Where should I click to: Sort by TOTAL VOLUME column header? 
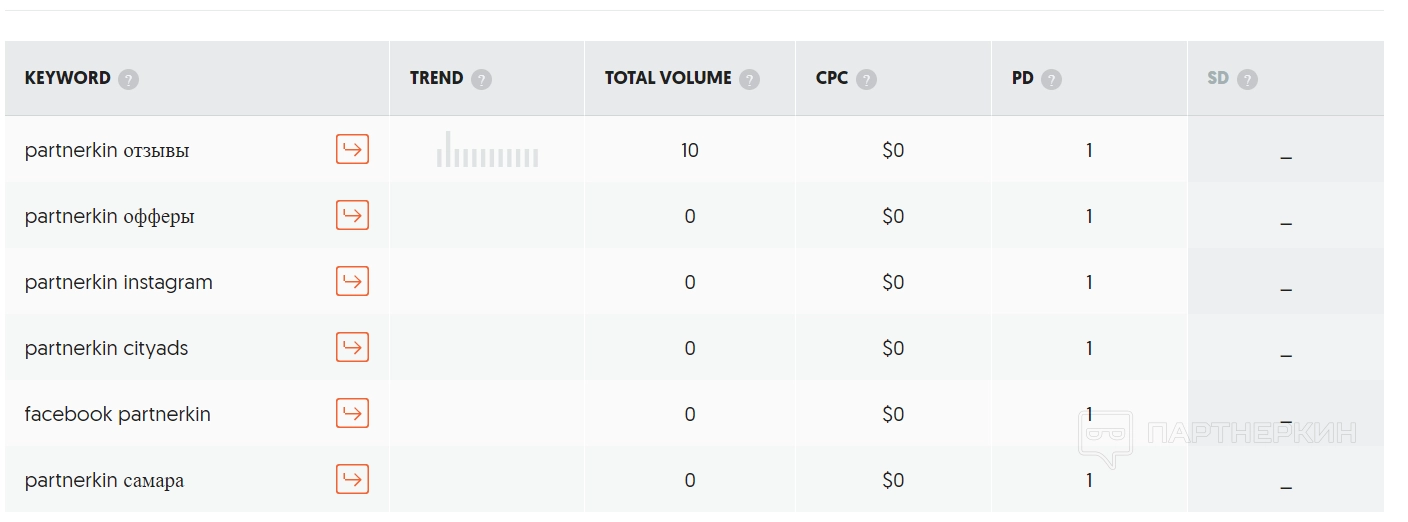coord(668,78)
